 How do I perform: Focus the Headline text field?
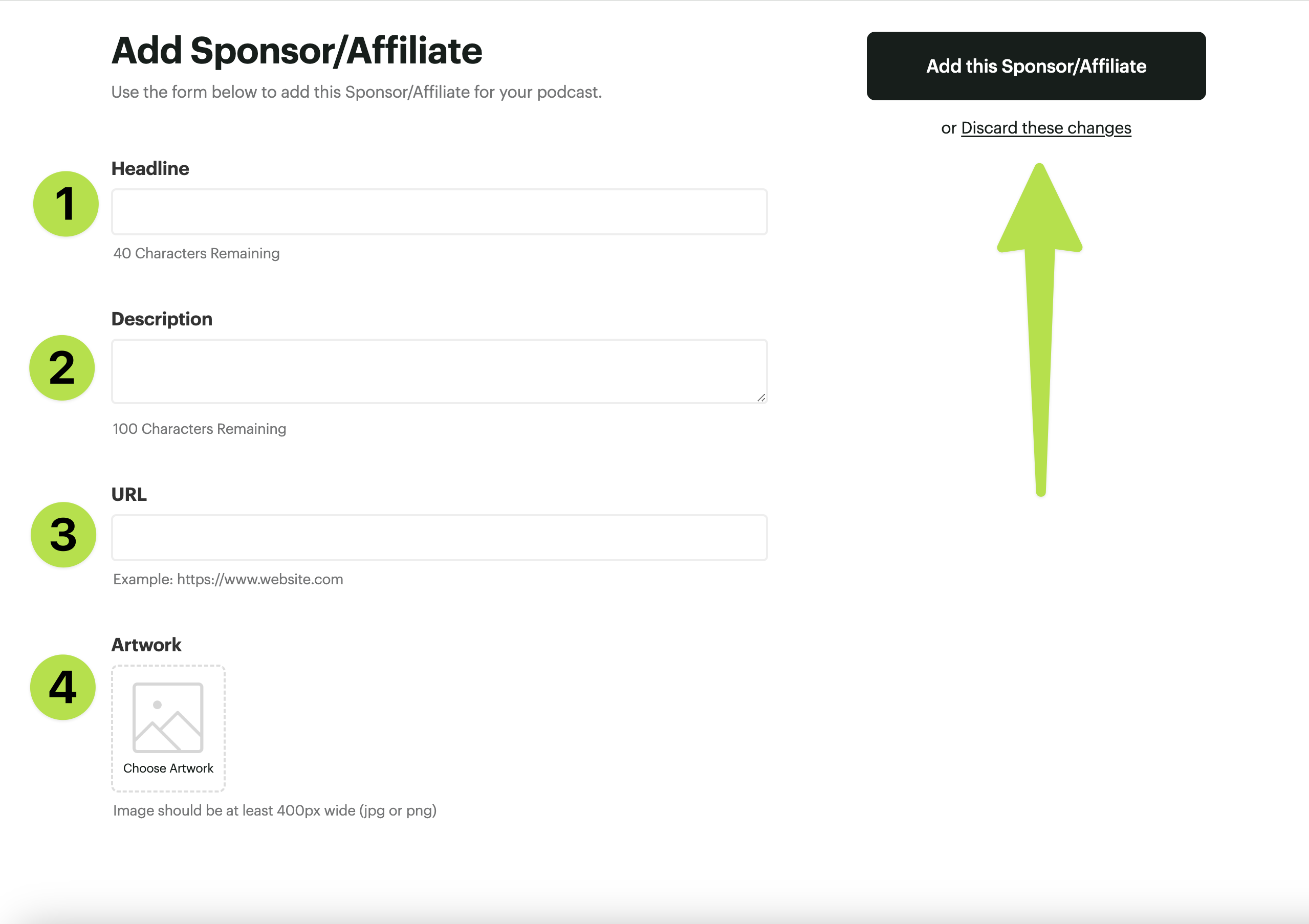tap(439, 212)
